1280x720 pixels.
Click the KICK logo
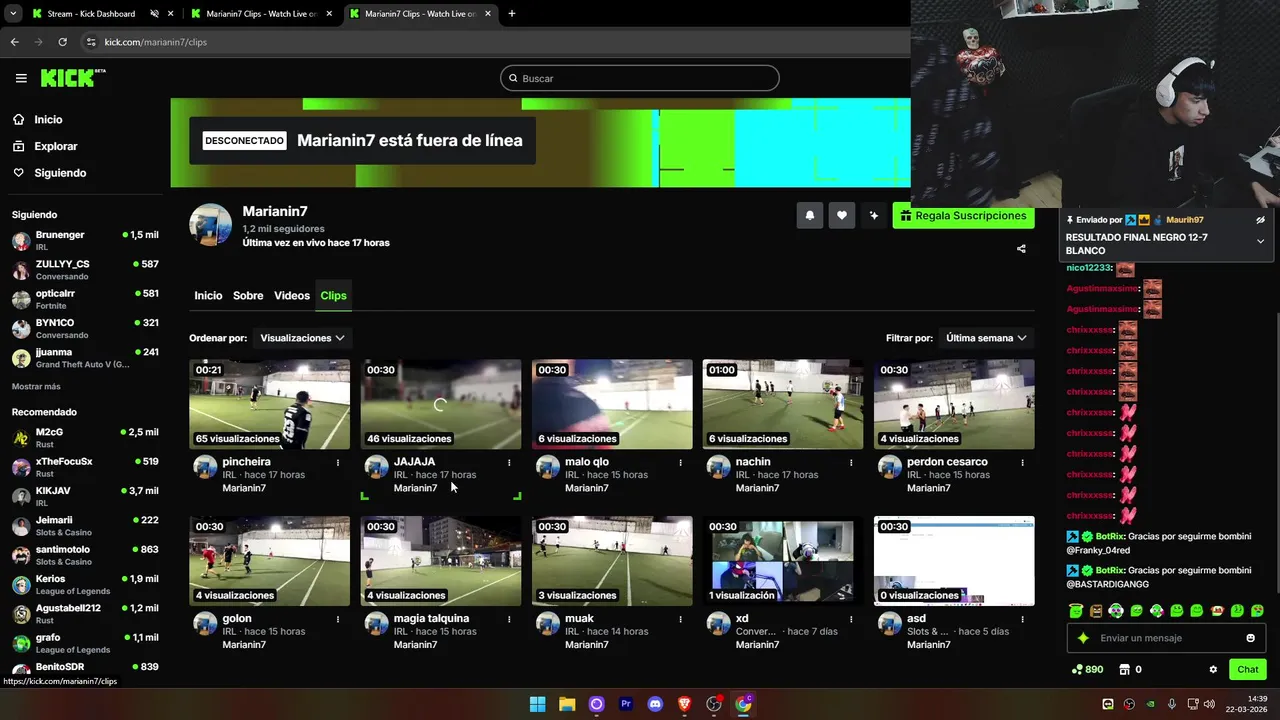tap(73, 78)
